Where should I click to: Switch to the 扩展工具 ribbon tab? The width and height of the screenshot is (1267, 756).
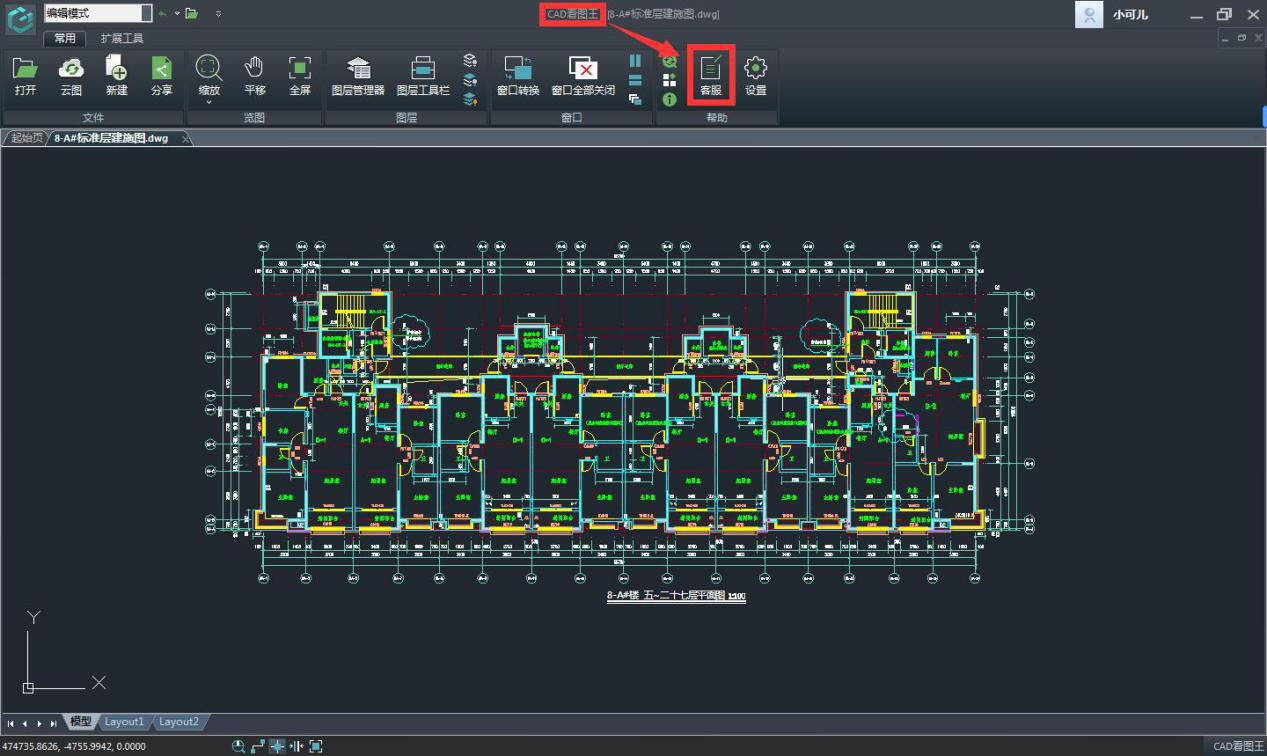[122, 38]
